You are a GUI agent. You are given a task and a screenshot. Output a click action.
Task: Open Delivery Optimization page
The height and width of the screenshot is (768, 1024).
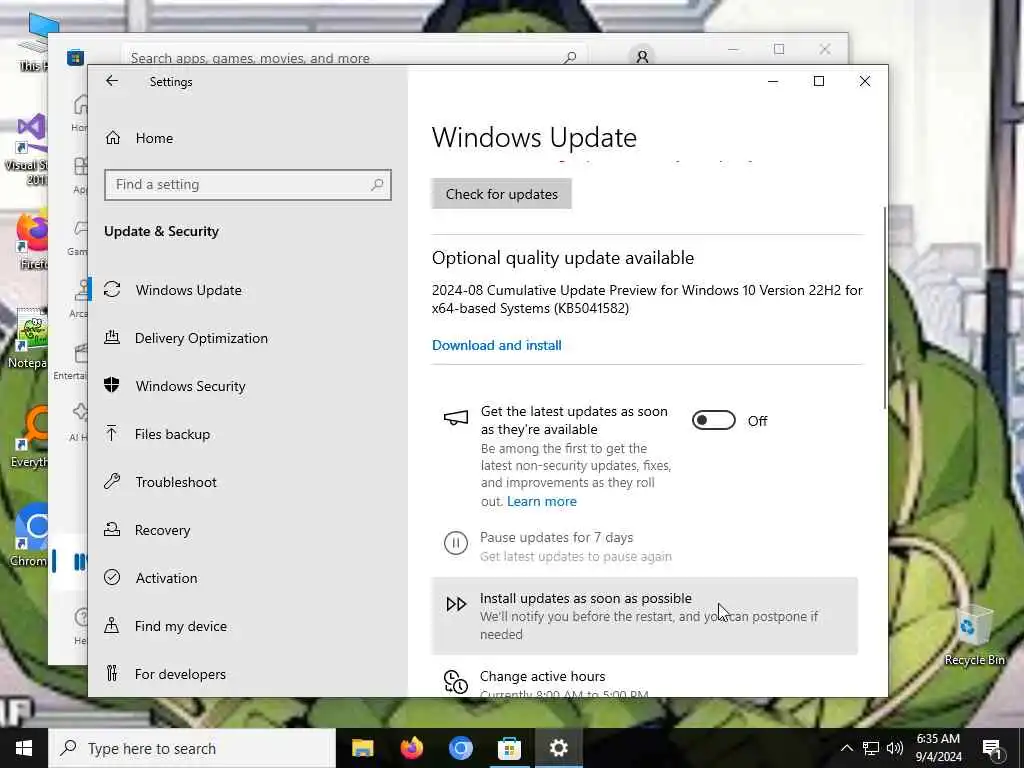(201, 338)
